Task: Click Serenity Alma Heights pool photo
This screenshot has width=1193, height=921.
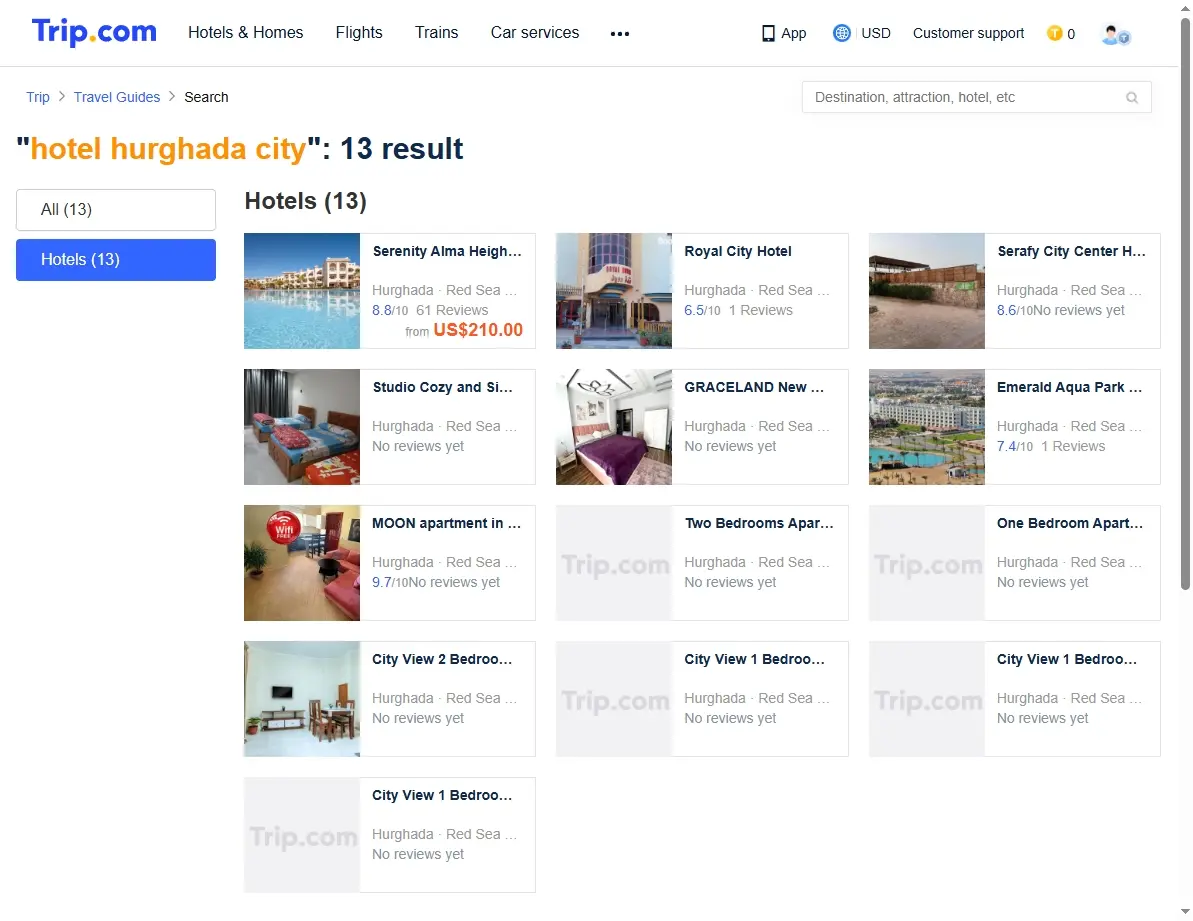Action: [x=302, y=291]
